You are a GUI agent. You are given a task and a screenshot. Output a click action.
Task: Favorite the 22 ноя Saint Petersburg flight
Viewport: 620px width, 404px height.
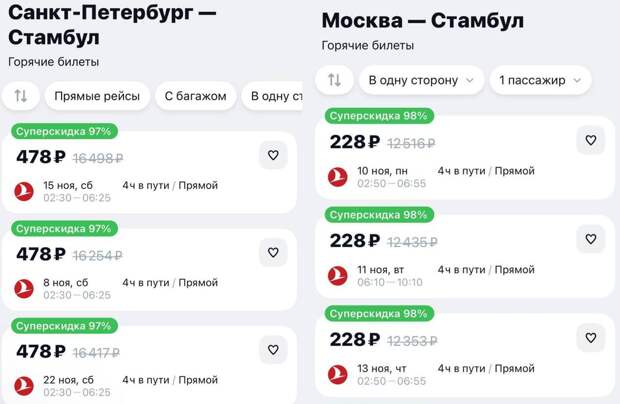tap(273, 350)
